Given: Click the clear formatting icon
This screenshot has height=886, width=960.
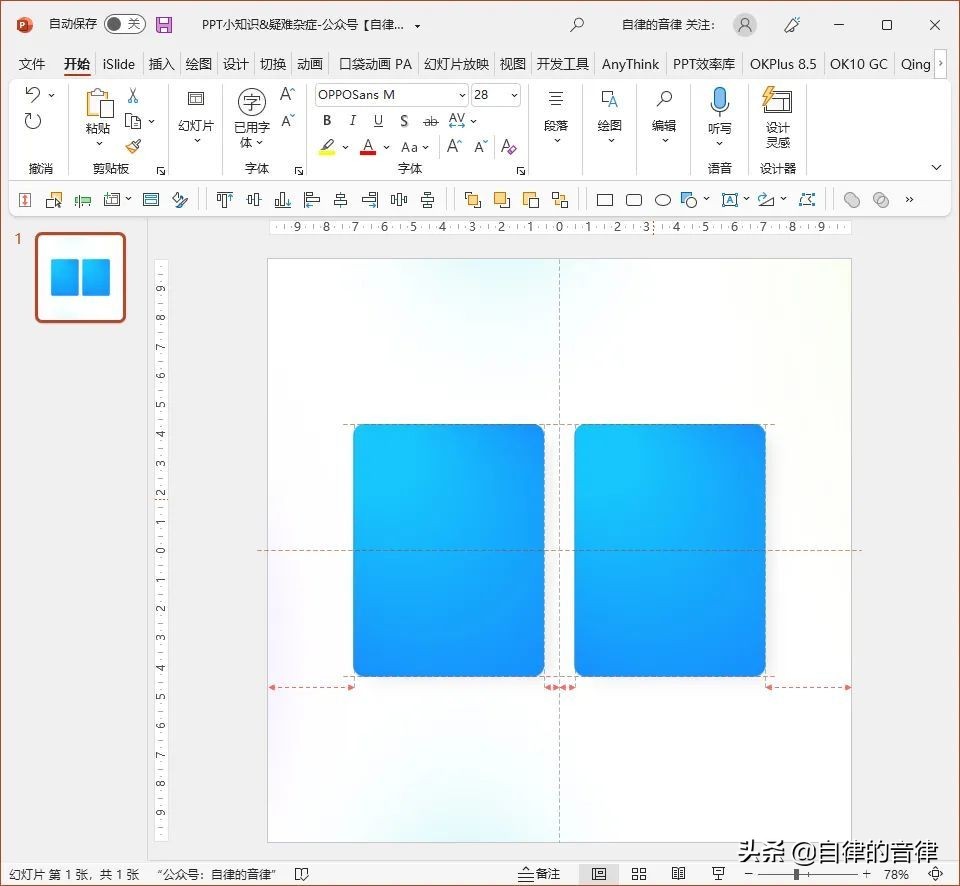Looking at the screenshot, I should point(508,147).
